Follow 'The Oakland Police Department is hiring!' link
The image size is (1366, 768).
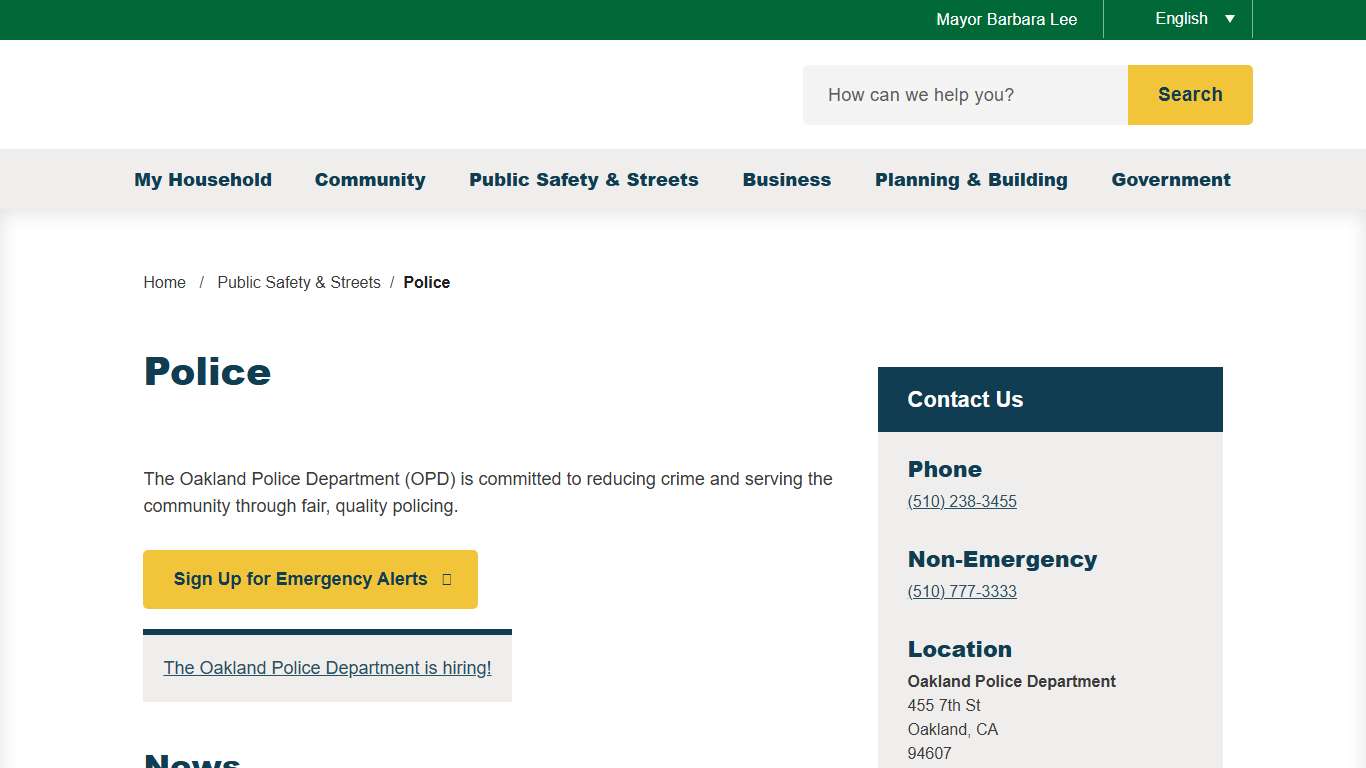(x=327, y=668)
